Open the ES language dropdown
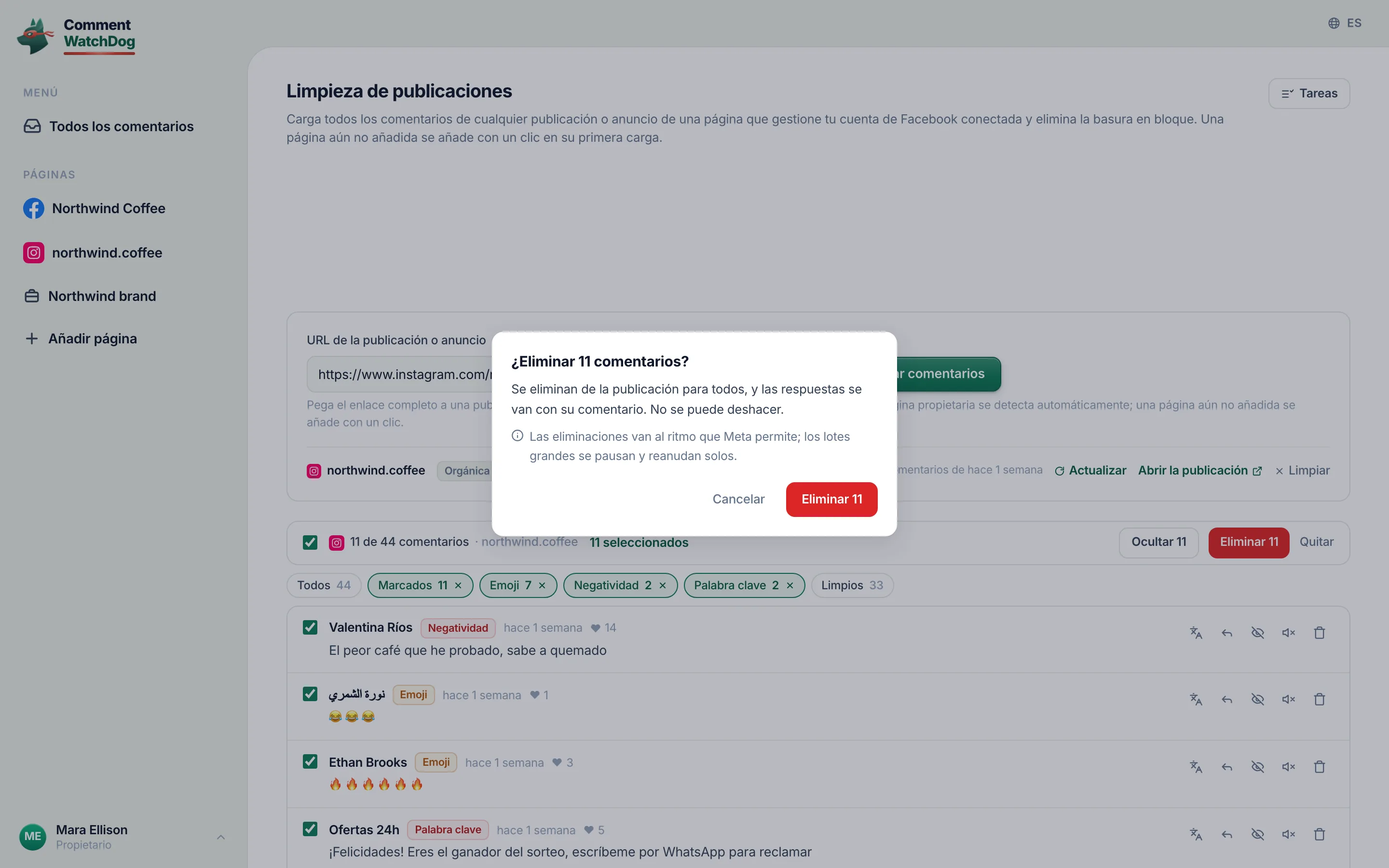 coord(1345,23)
